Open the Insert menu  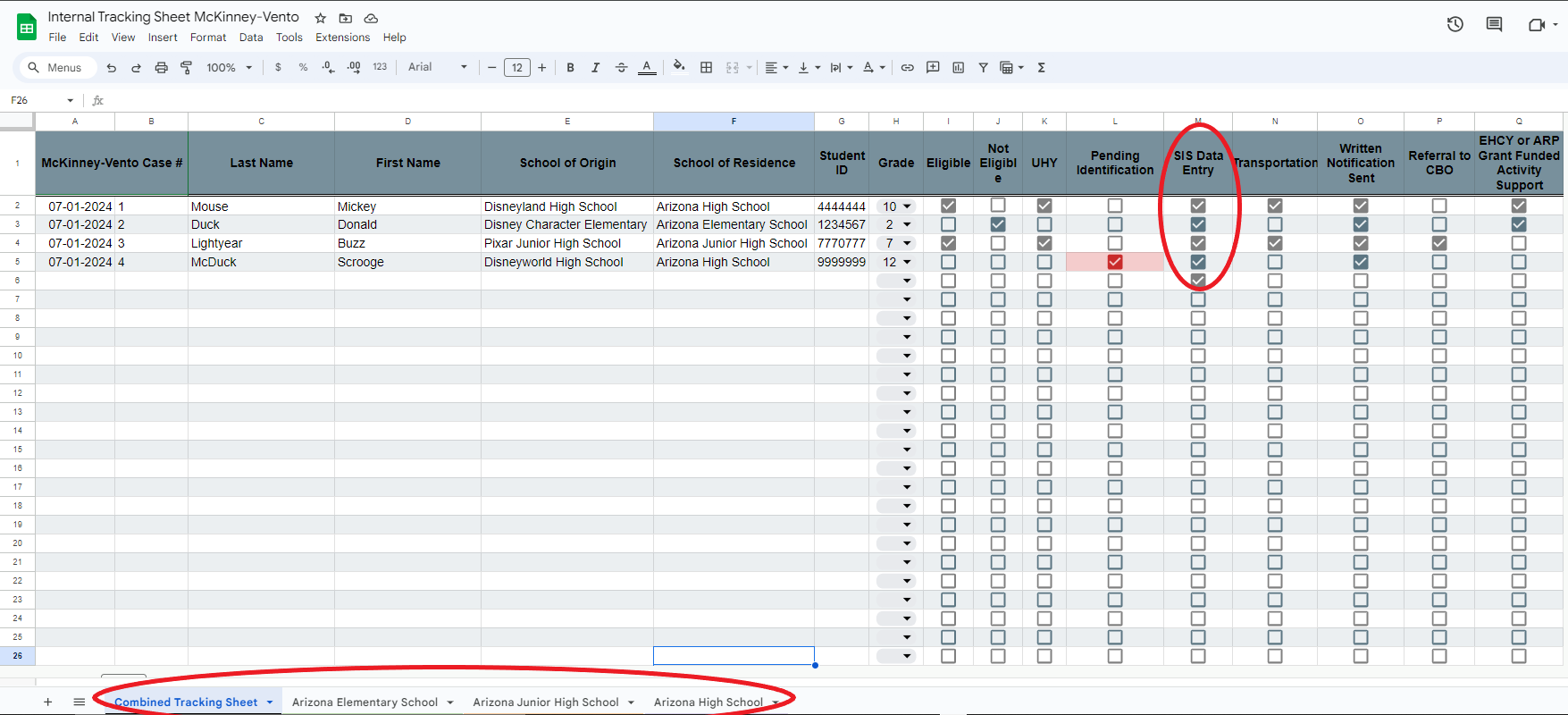[x=163, y=38]
